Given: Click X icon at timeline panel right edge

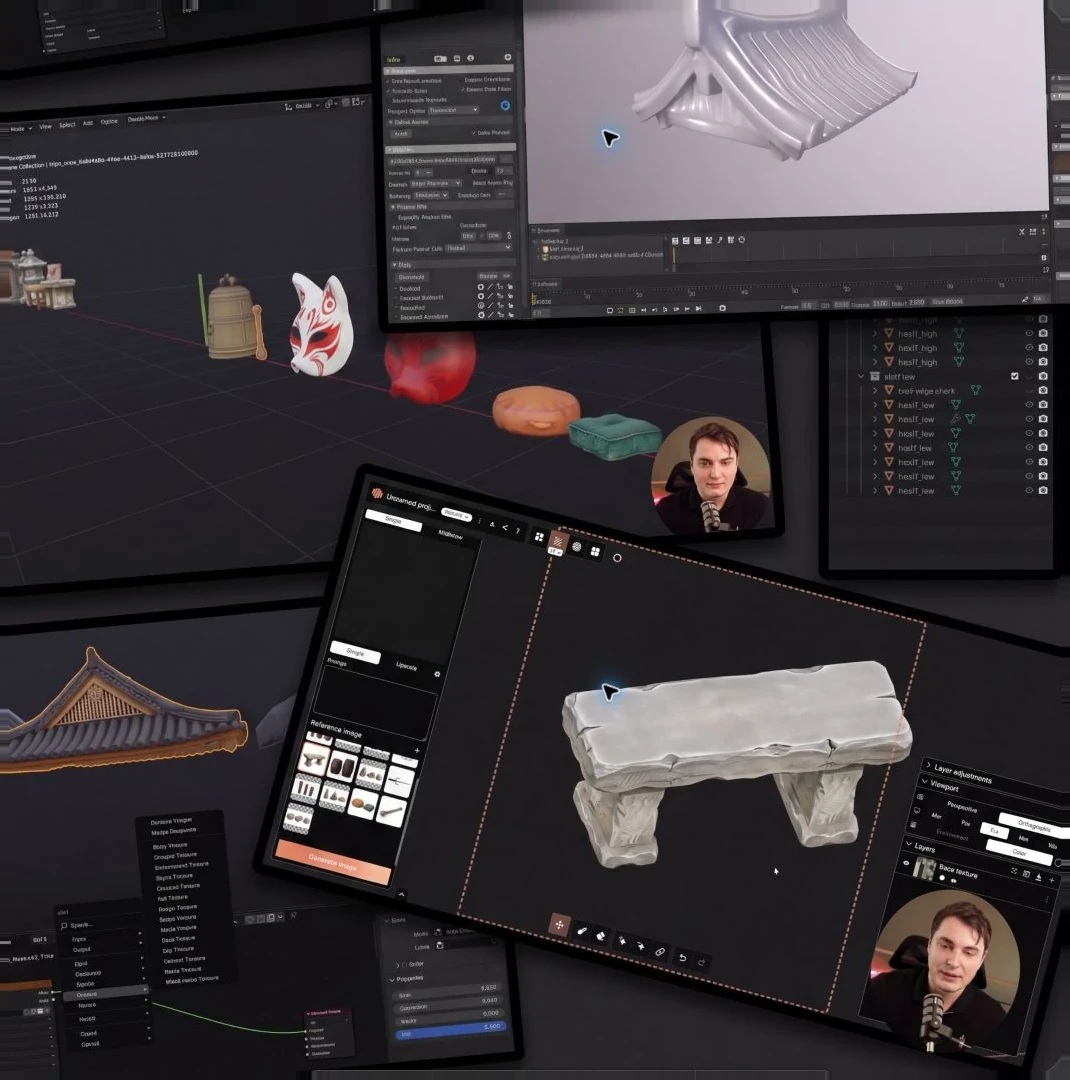Looking at the screenshot, I should point(1022,232).
